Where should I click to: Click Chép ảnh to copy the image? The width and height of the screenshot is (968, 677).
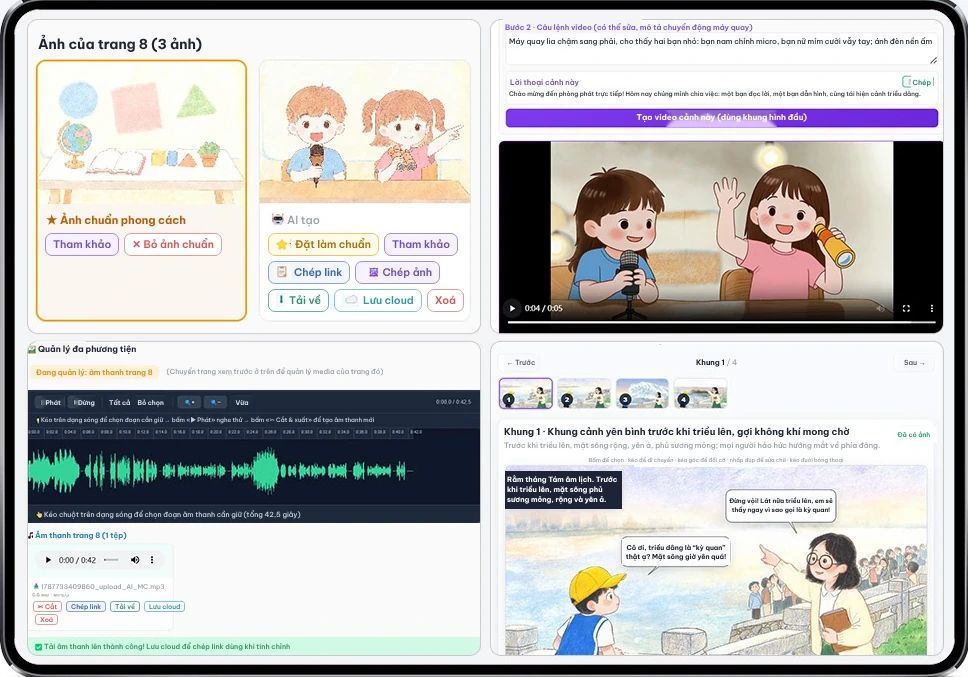tap(399, 272)
